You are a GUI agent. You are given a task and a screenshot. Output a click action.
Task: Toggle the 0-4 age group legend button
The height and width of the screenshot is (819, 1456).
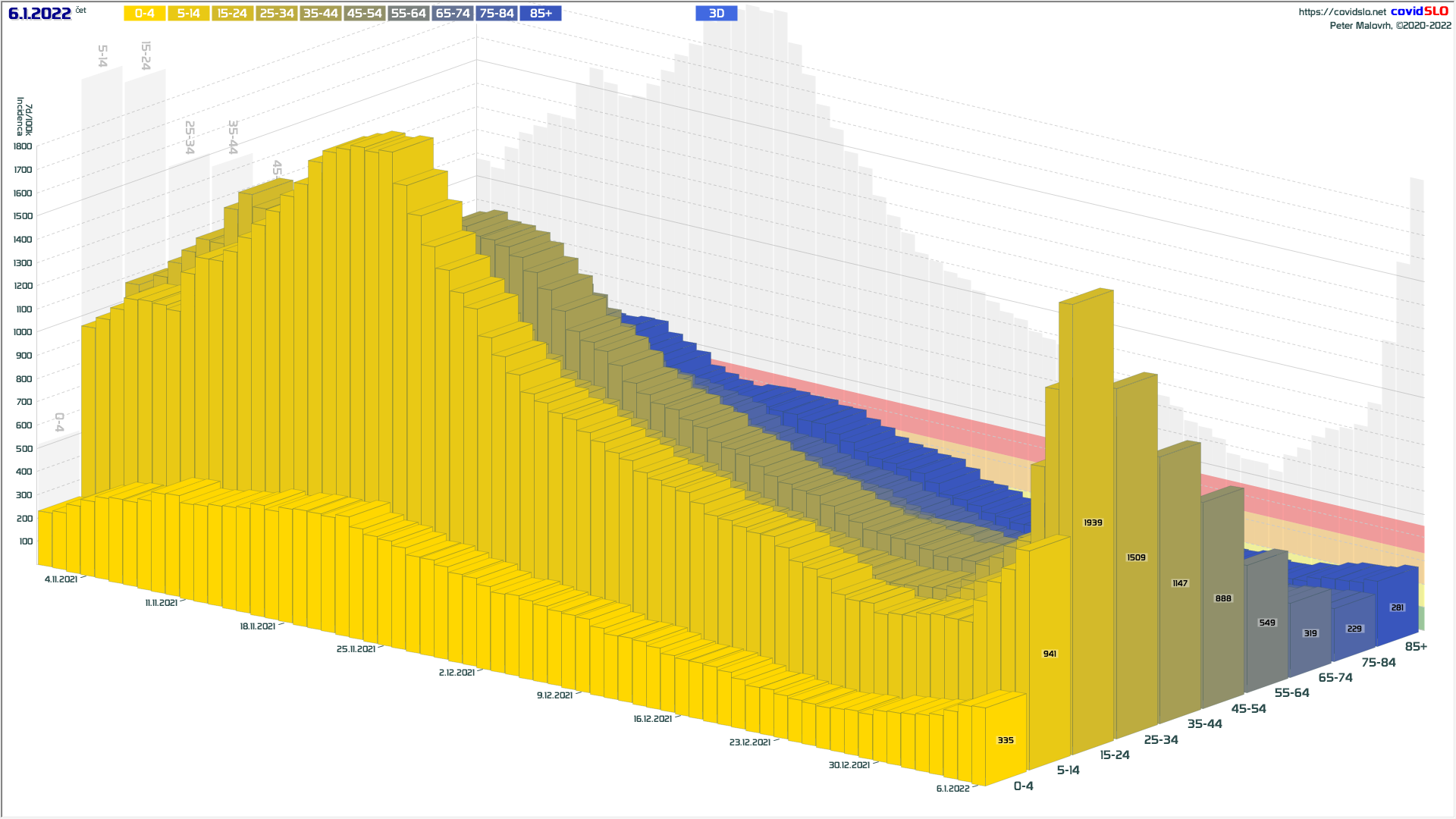(x=145, y=14)
